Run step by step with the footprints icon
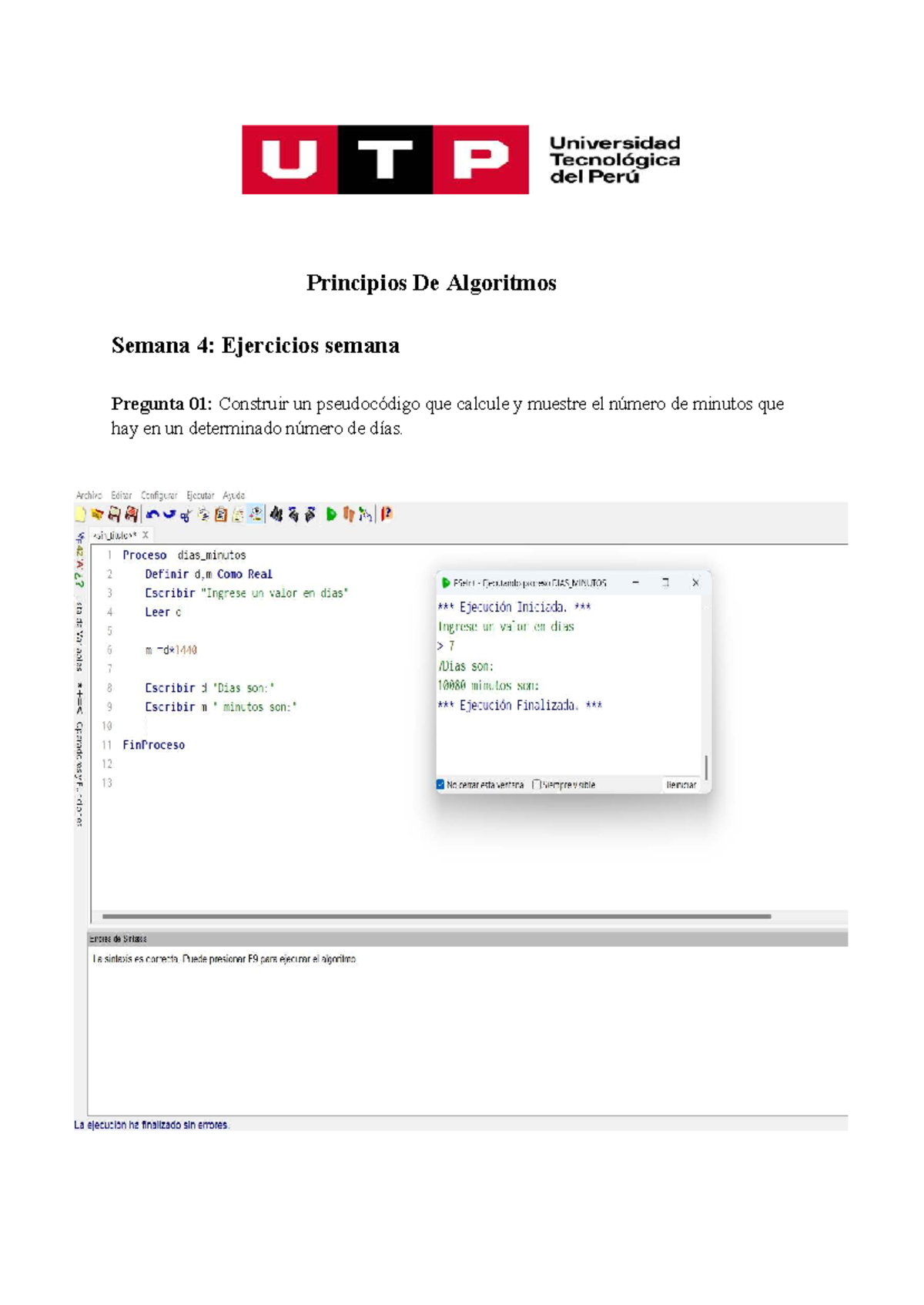Screen dimensions: 924x1305 [x=349, y=515]
